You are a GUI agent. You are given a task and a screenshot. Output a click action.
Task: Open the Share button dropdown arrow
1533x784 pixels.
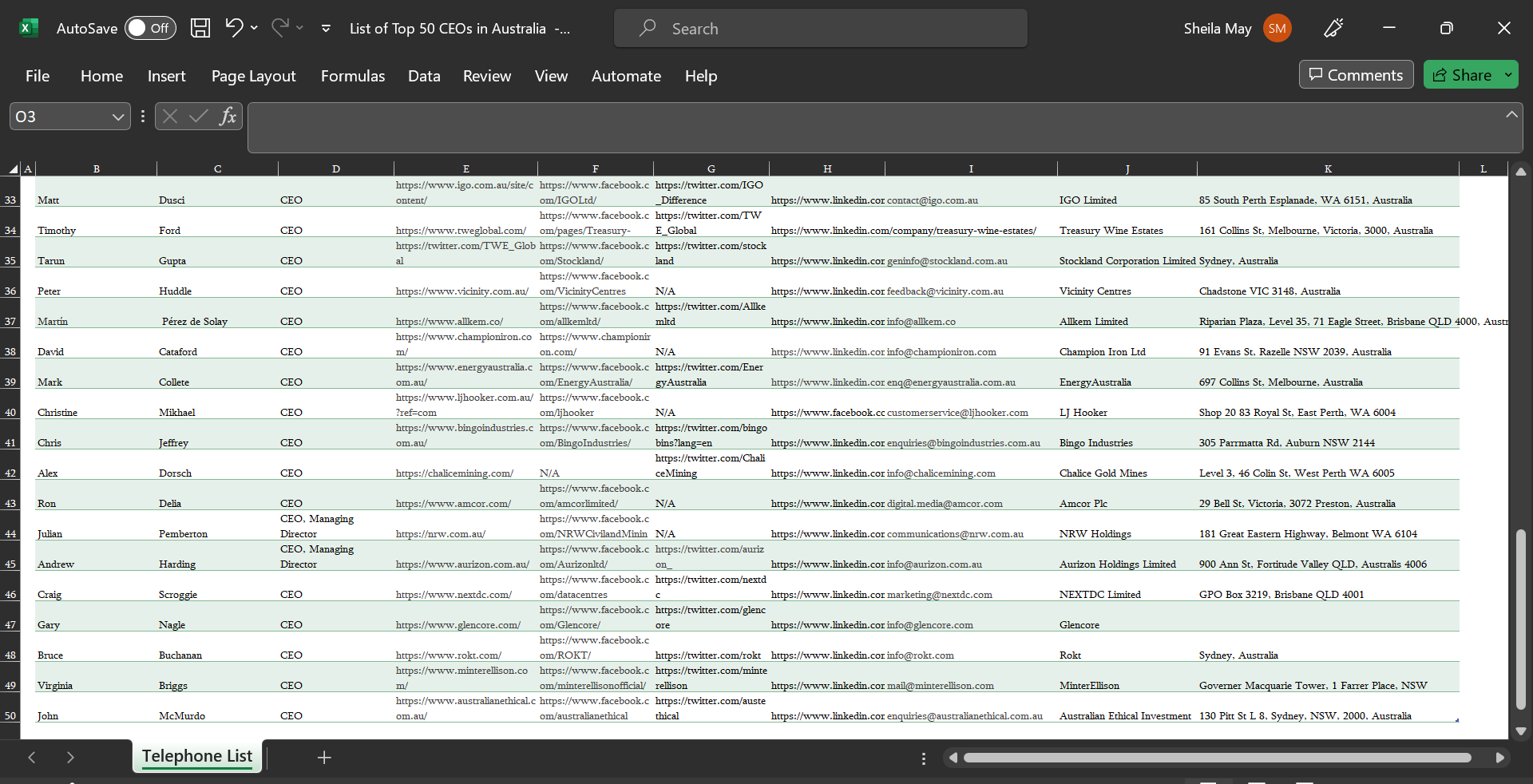[1508, 75]
